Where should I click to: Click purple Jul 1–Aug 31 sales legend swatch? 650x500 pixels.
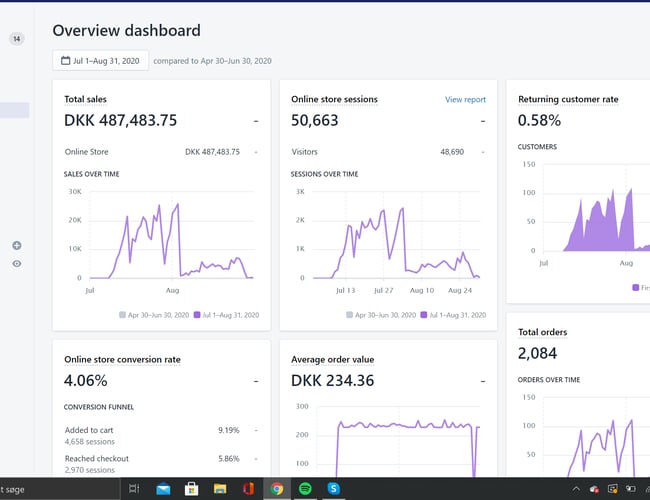click(x=198, y=314)
